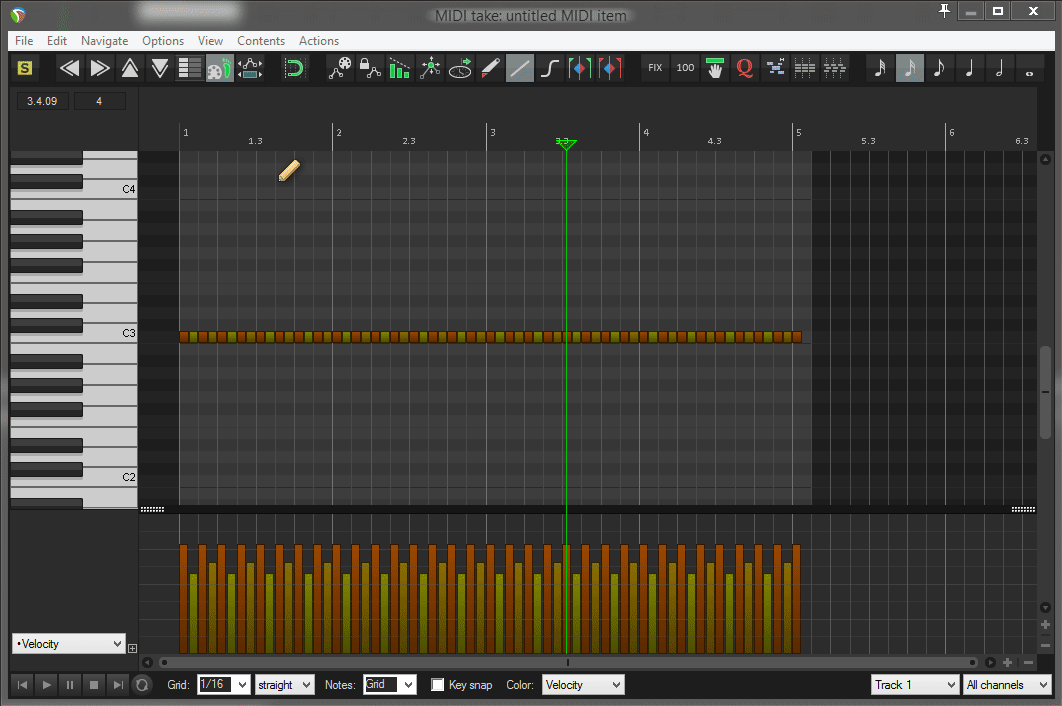Toggle the repeat loop playback button
Viewport: 1062px width, 706px height.
[x=142, y=685]
